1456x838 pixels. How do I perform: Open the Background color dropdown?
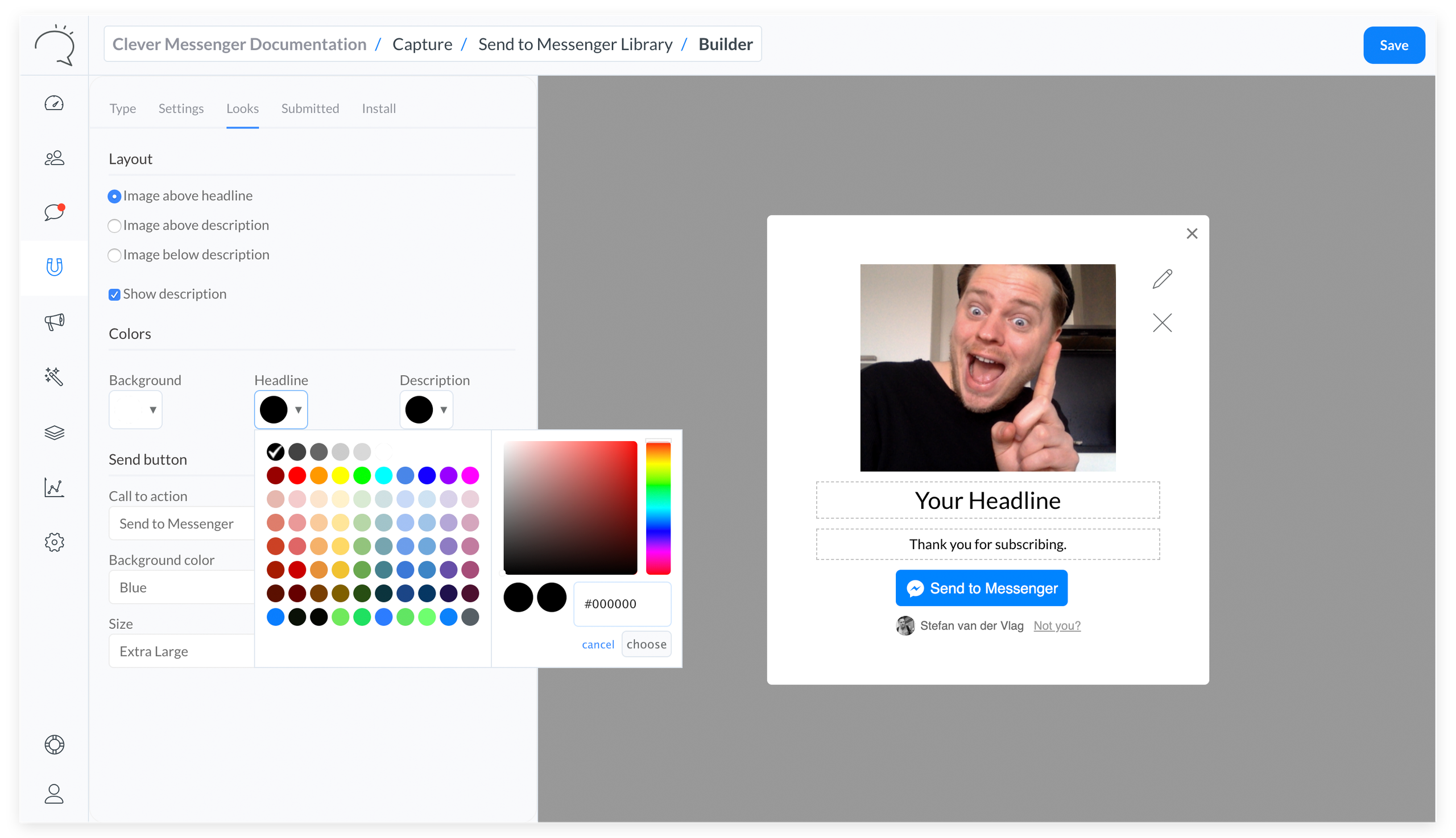[x=136, y=410]
